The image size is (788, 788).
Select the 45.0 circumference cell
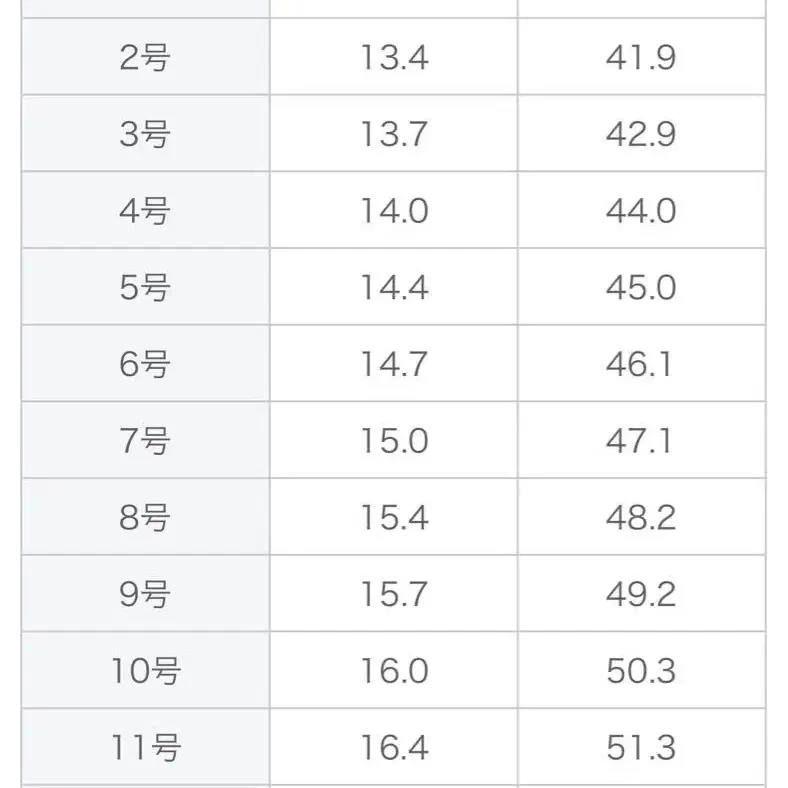click(641, 288)
